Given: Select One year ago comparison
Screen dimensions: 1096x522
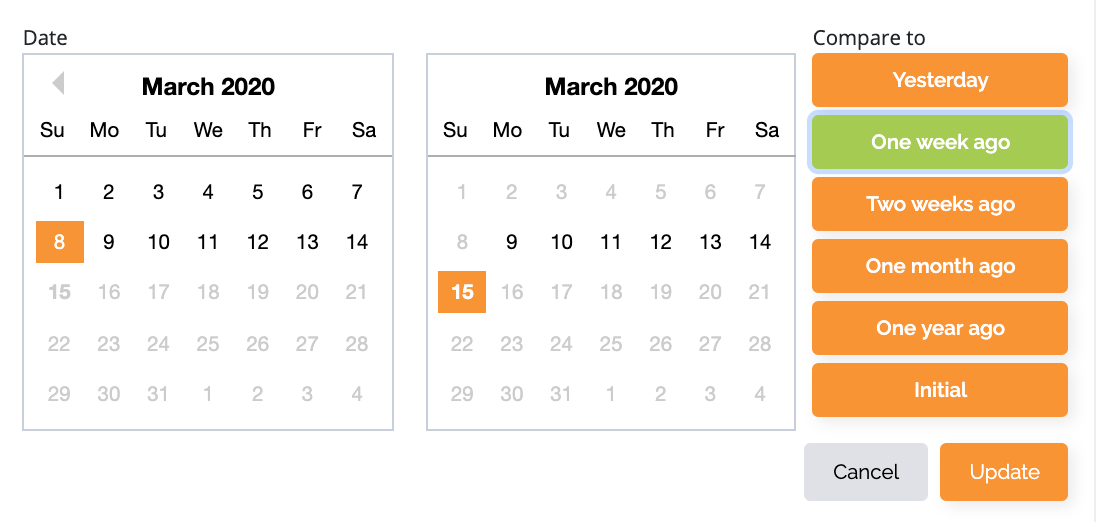Looking at the screenshot, I should (940, 328).
